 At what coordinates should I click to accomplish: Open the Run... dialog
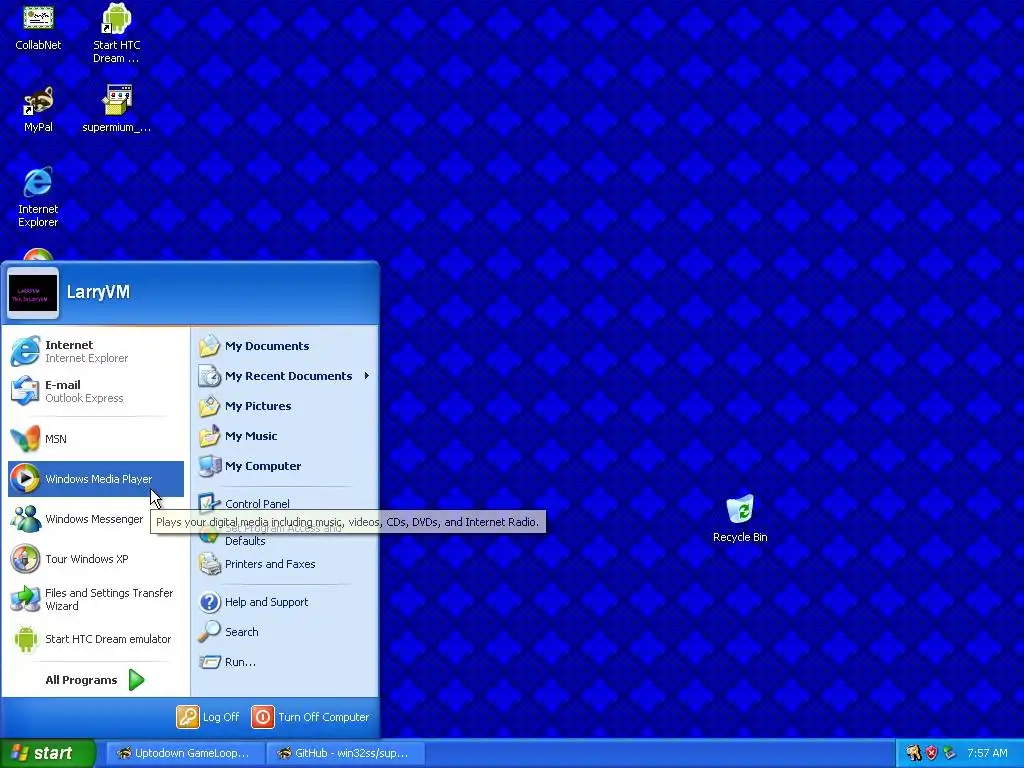click(x=285, y=662)
